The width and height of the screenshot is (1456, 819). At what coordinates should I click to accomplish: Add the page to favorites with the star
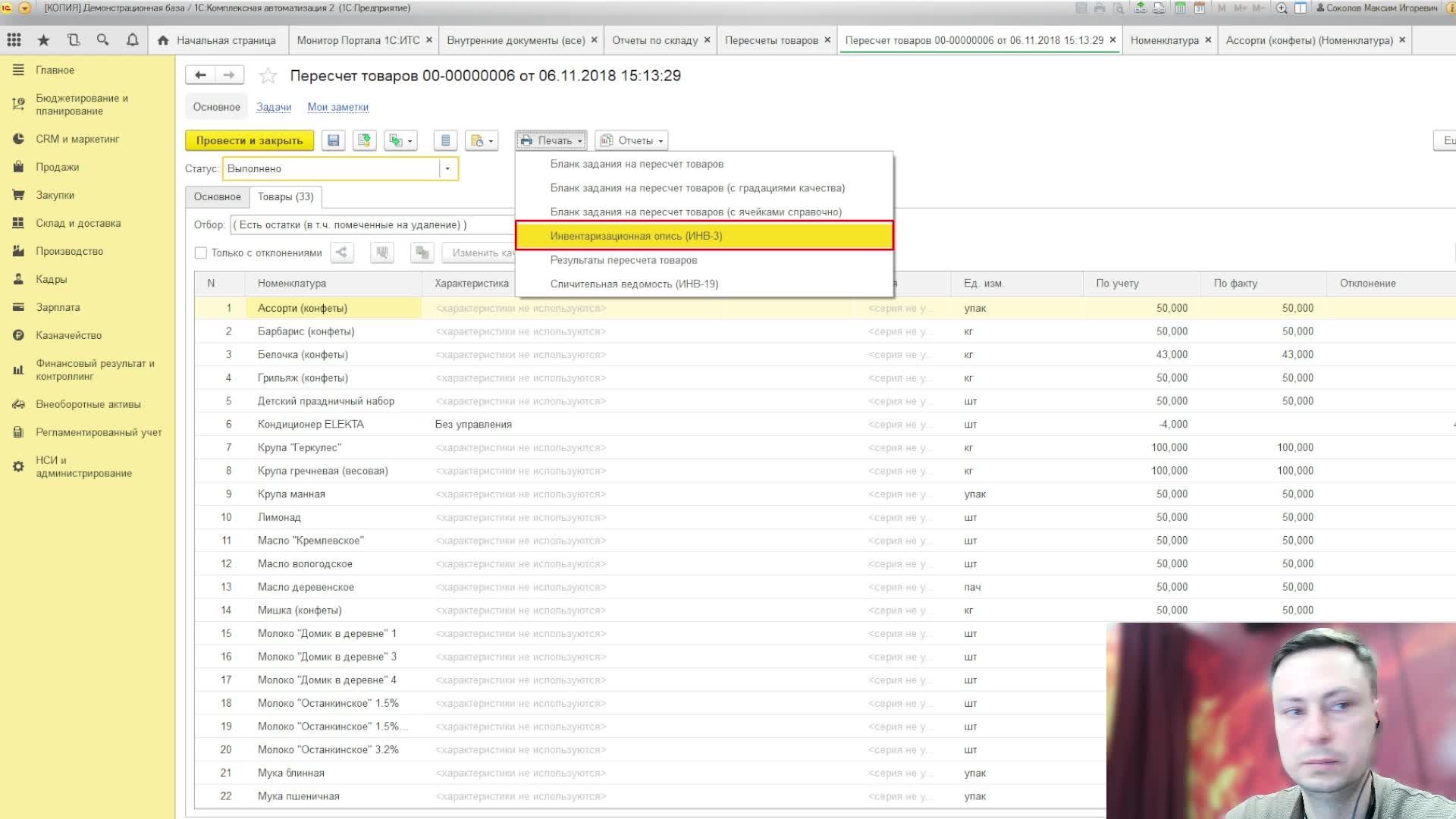point(268,76)
